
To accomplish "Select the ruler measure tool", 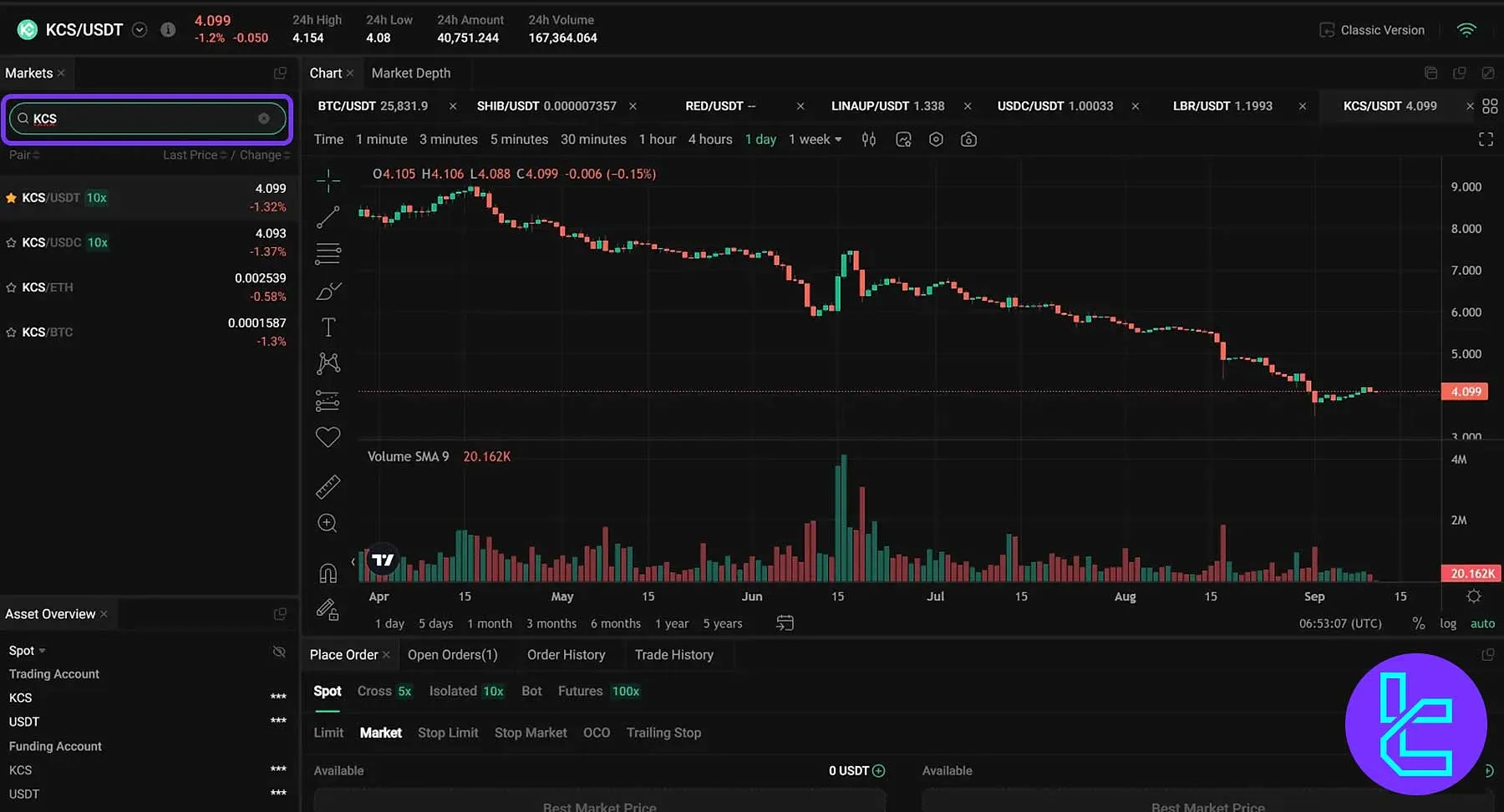I will click(328, 487).
